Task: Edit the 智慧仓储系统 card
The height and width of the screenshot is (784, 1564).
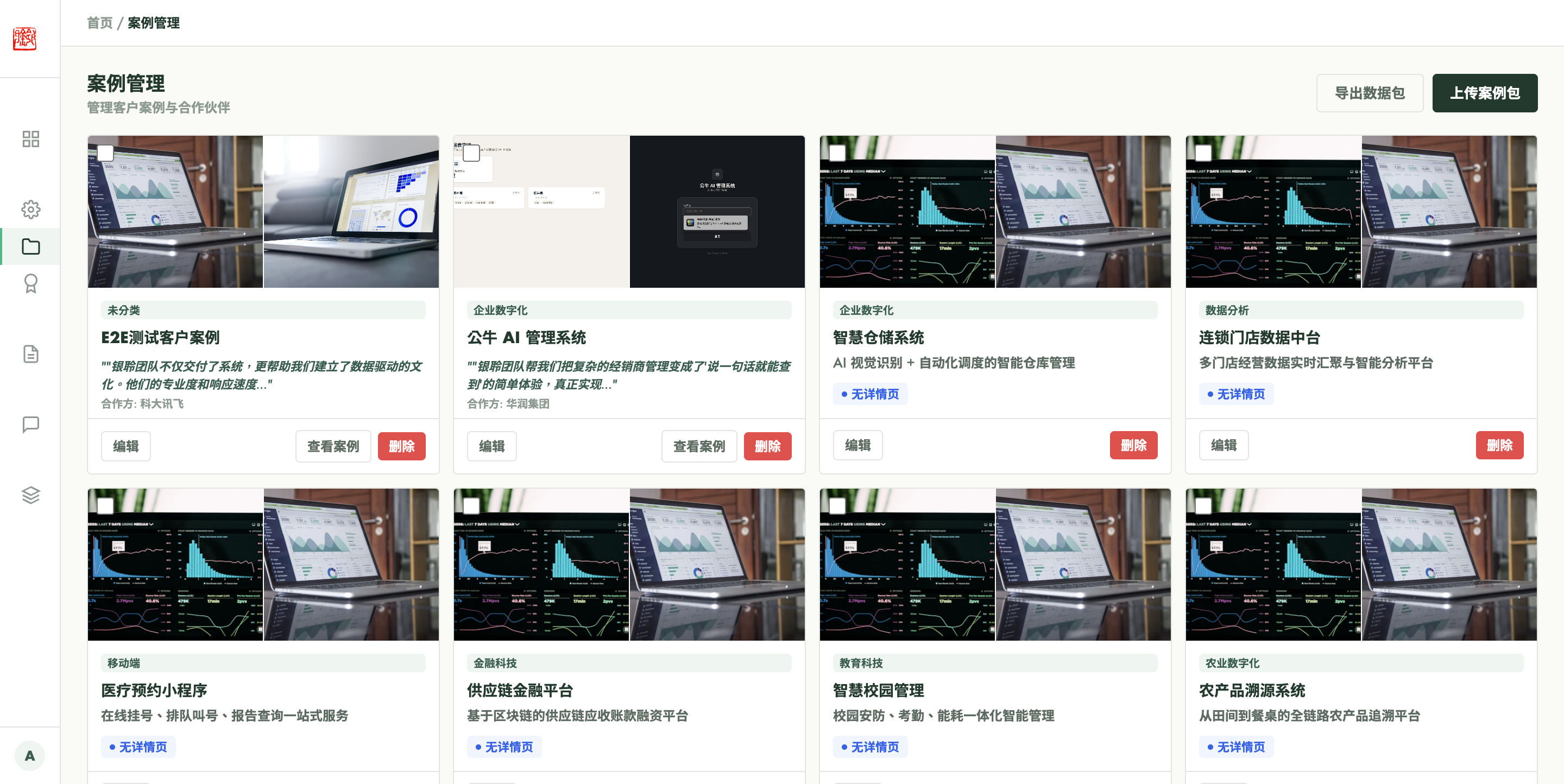Action: coord(858,445)
